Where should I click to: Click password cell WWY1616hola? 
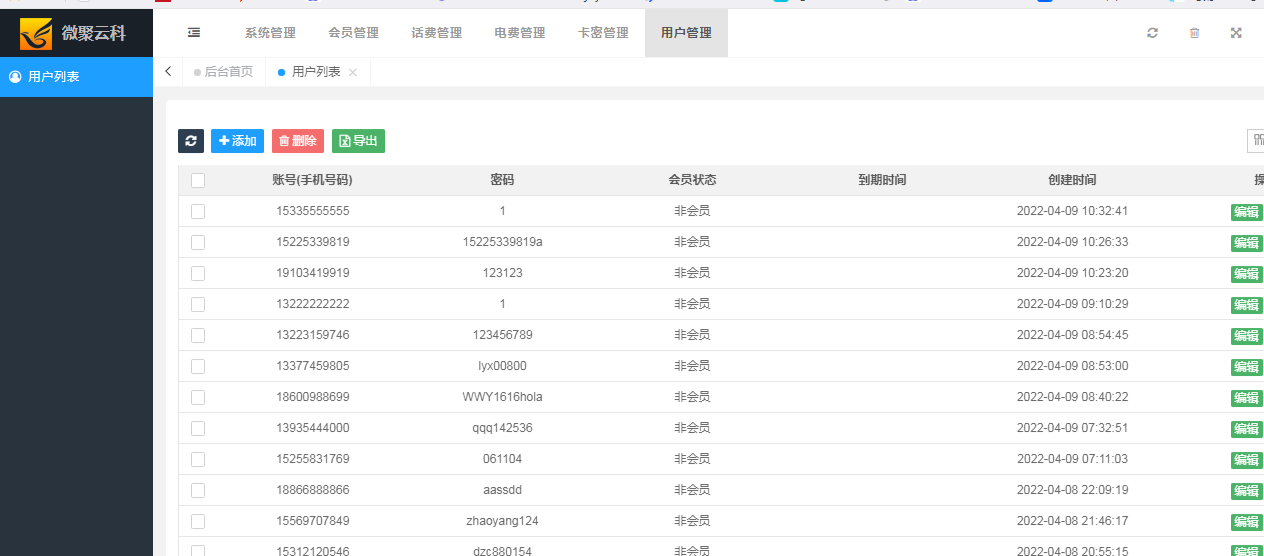[502, 397]
